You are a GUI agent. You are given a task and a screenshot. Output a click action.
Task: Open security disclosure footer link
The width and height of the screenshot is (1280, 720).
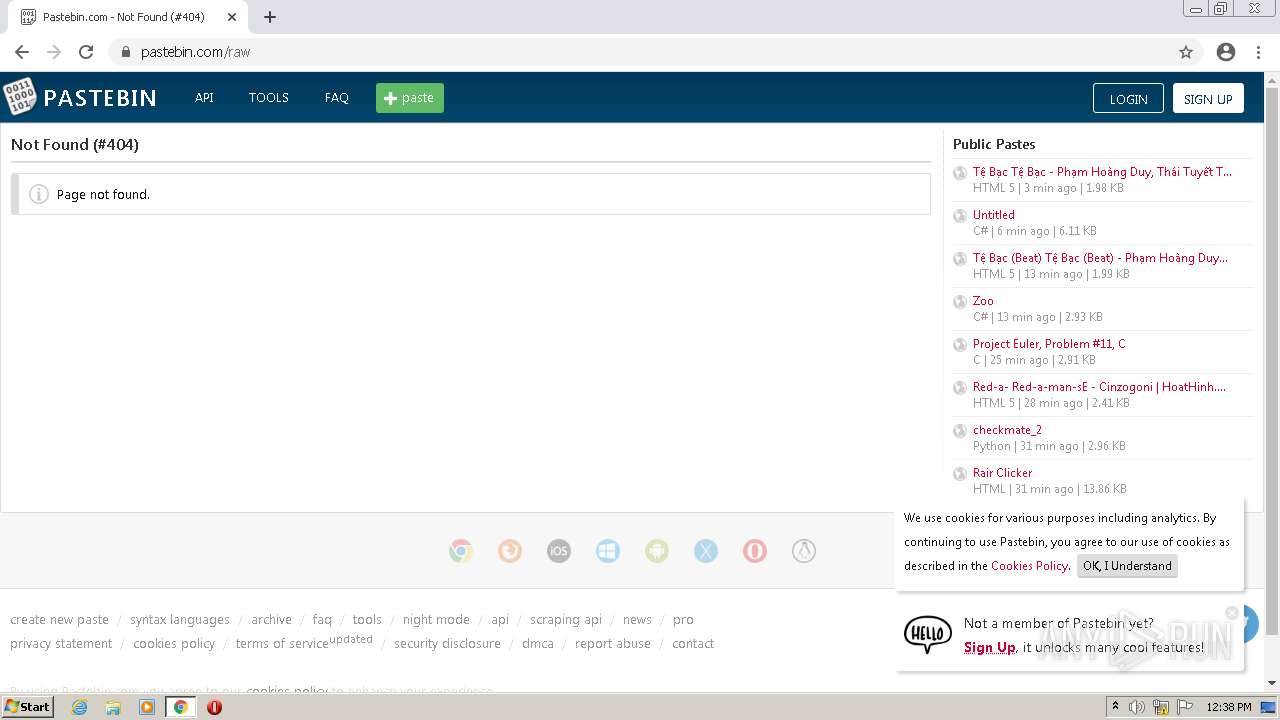click(447, 644)
